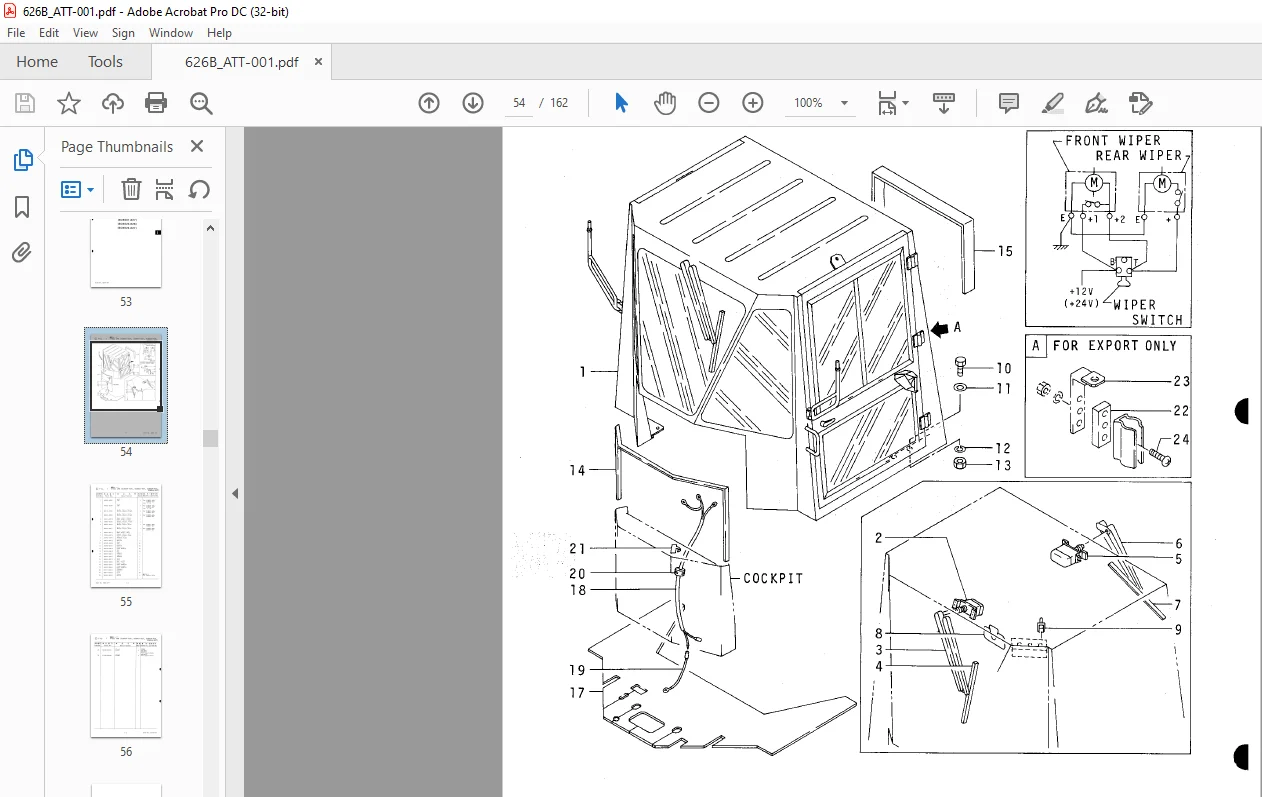Image resolution: width=1262 pixels, height=797 pixels.
Task: Upload file to cloud icon
Action: point(113,103)
